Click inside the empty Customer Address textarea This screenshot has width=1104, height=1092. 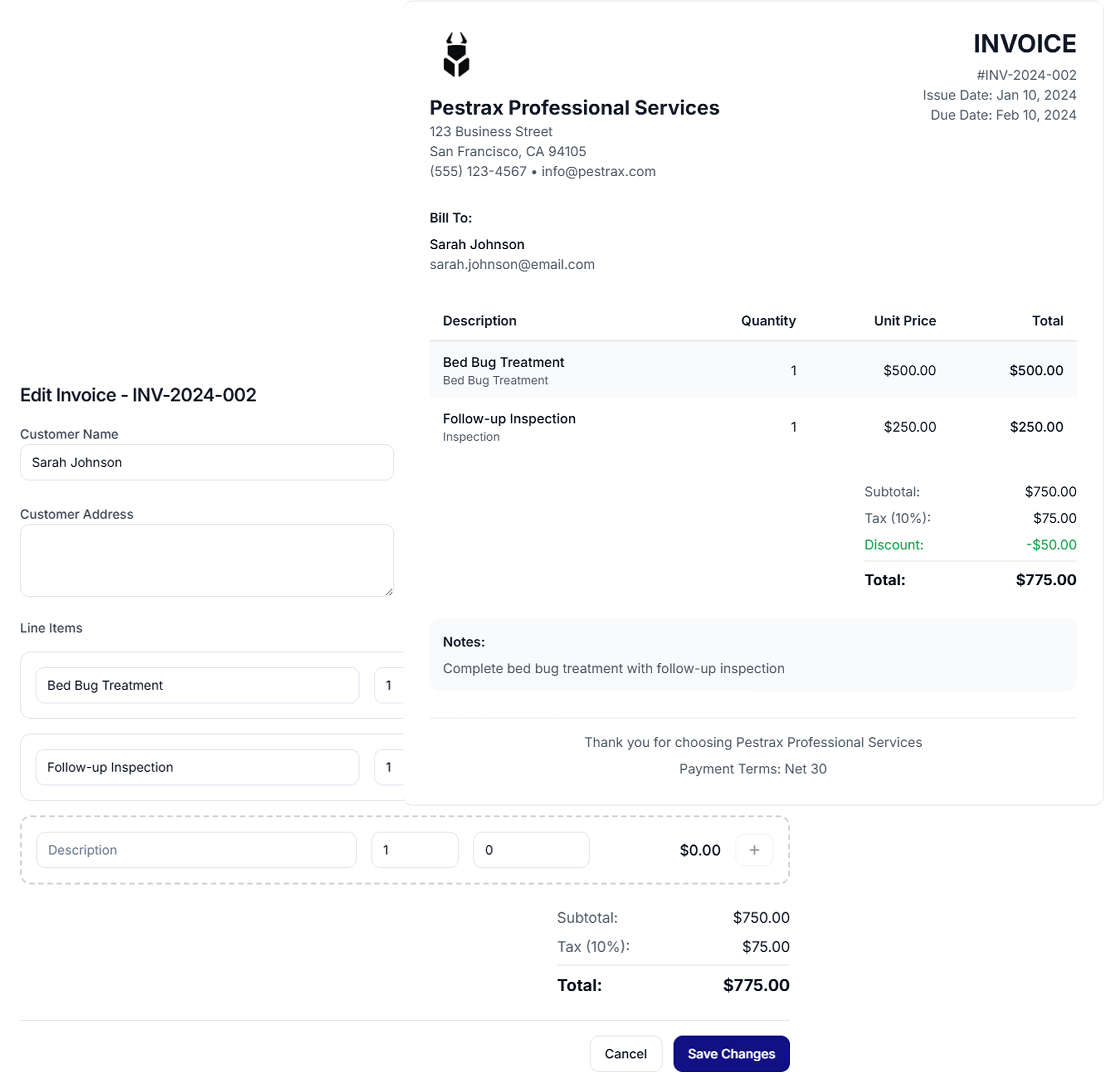(x=207, y=560)
